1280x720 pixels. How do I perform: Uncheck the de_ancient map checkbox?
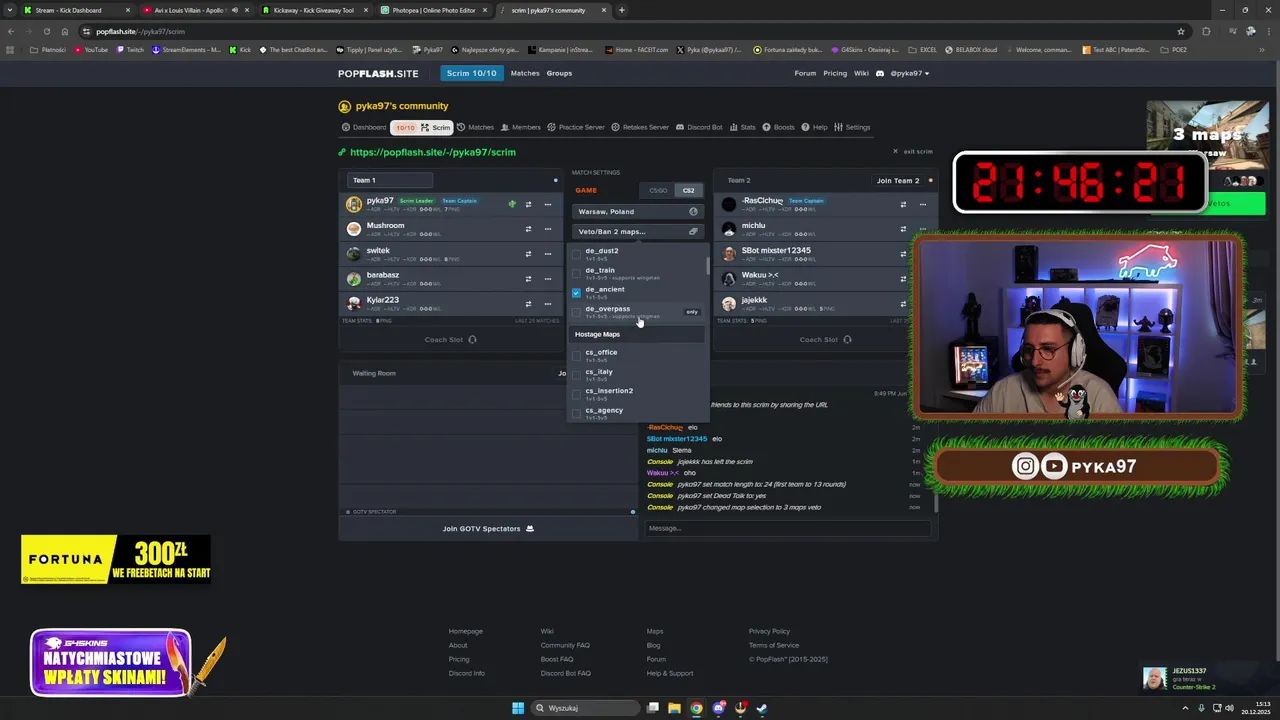coord(576,293)
